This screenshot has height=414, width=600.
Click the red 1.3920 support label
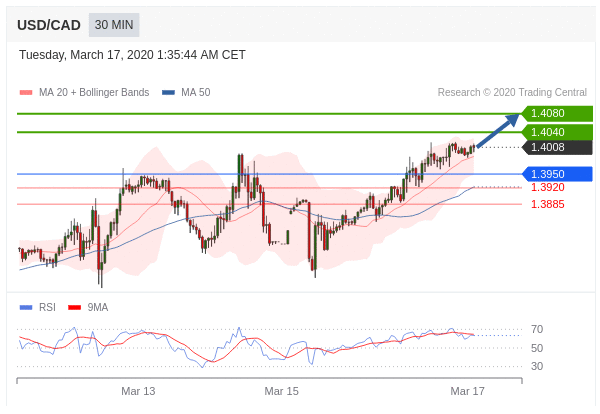[x=548, y=187]
